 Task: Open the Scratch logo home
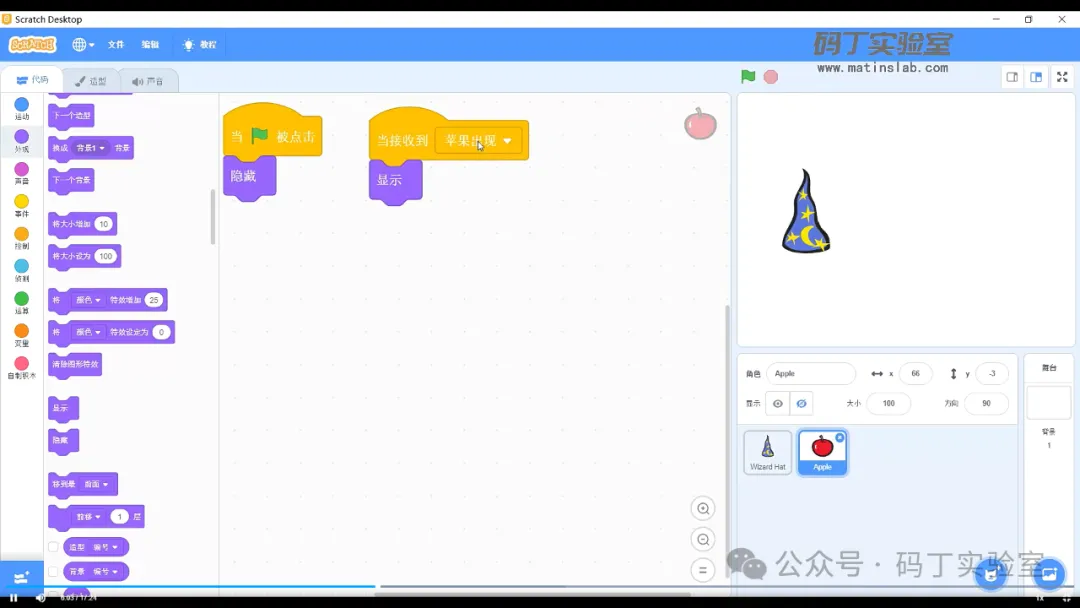click(x=32, y=44)
